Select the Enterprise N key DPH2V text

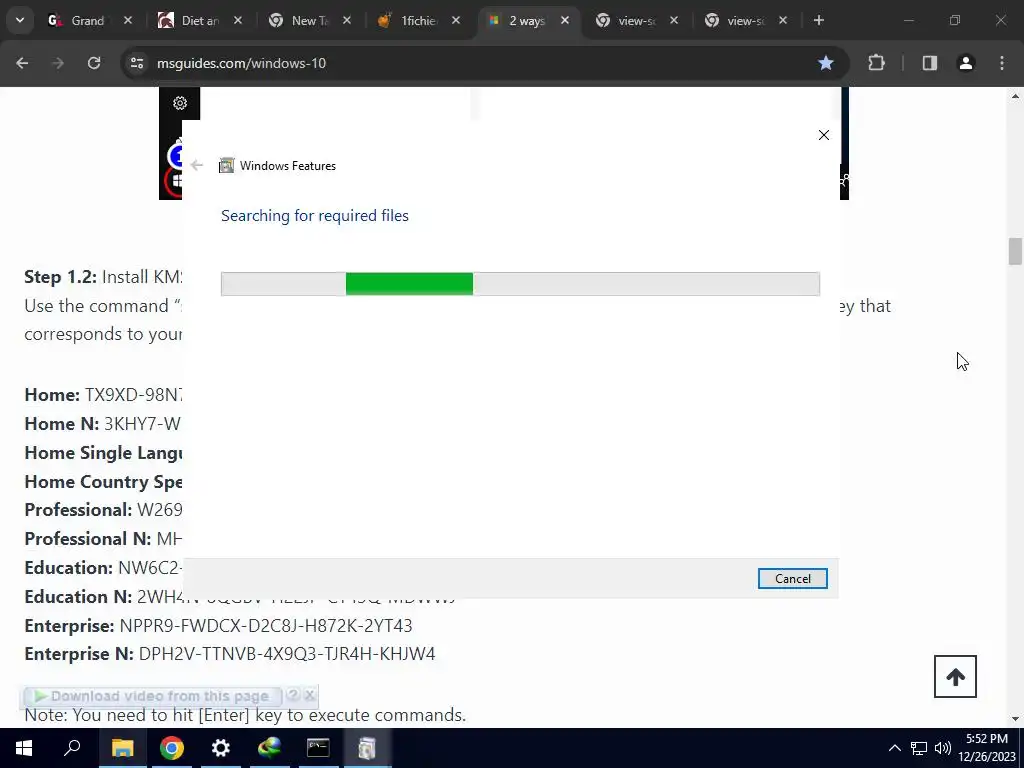click(x=287, y=654)
